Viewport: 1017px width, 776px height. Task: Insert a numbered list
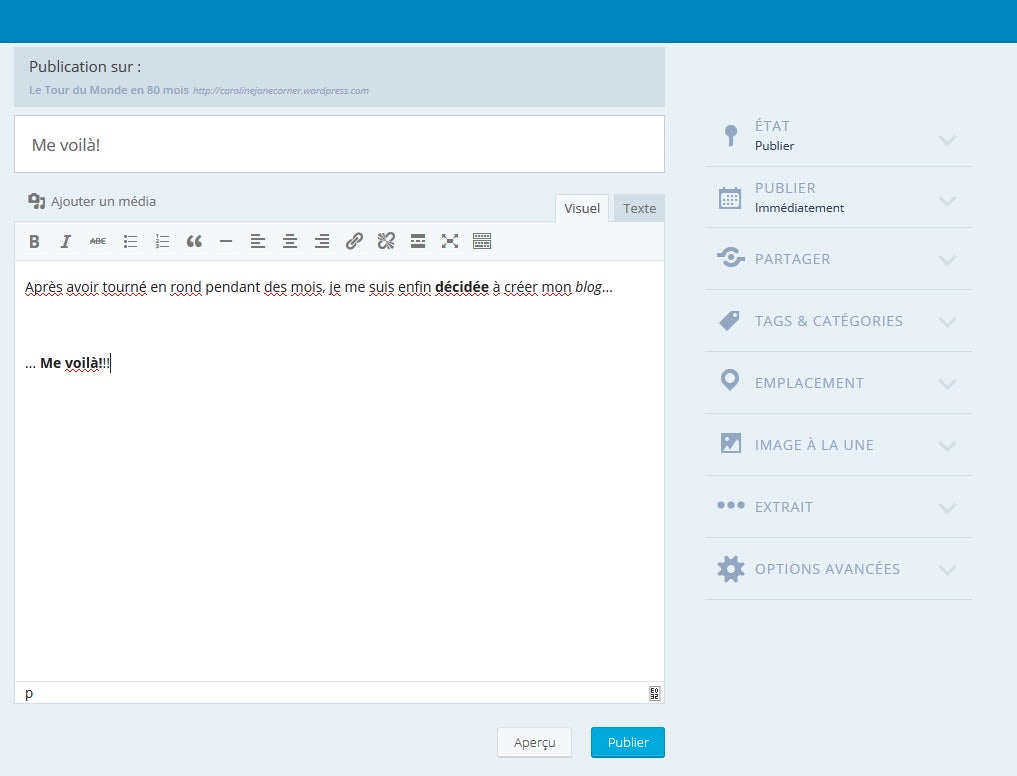pyautogui.click(x=162, y=241)
